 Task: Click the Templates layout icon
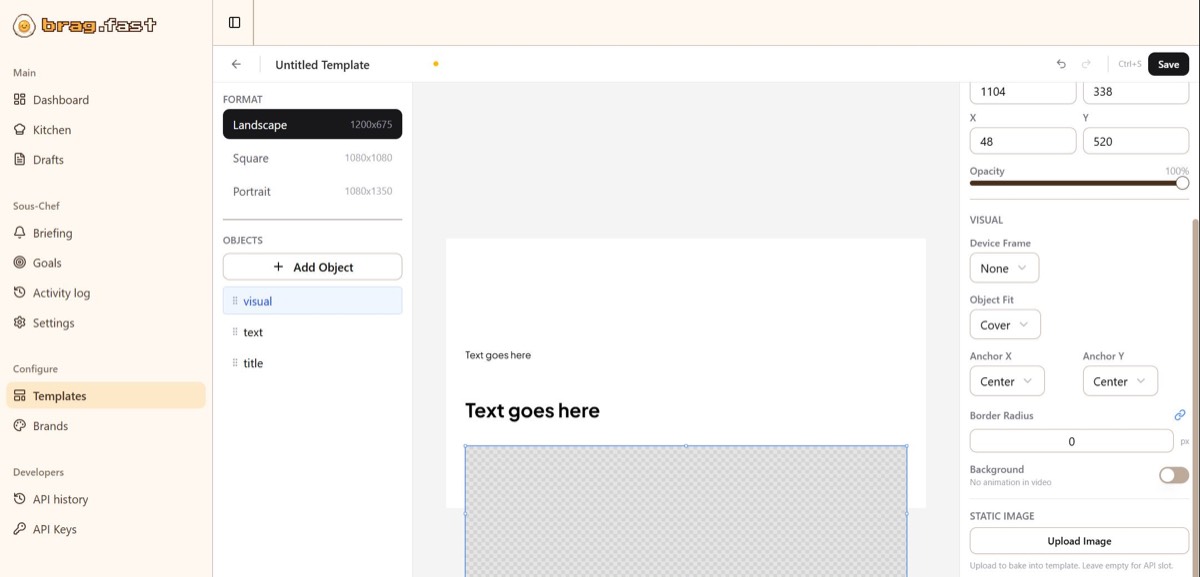pyautogui.click(x=20, y=396)
